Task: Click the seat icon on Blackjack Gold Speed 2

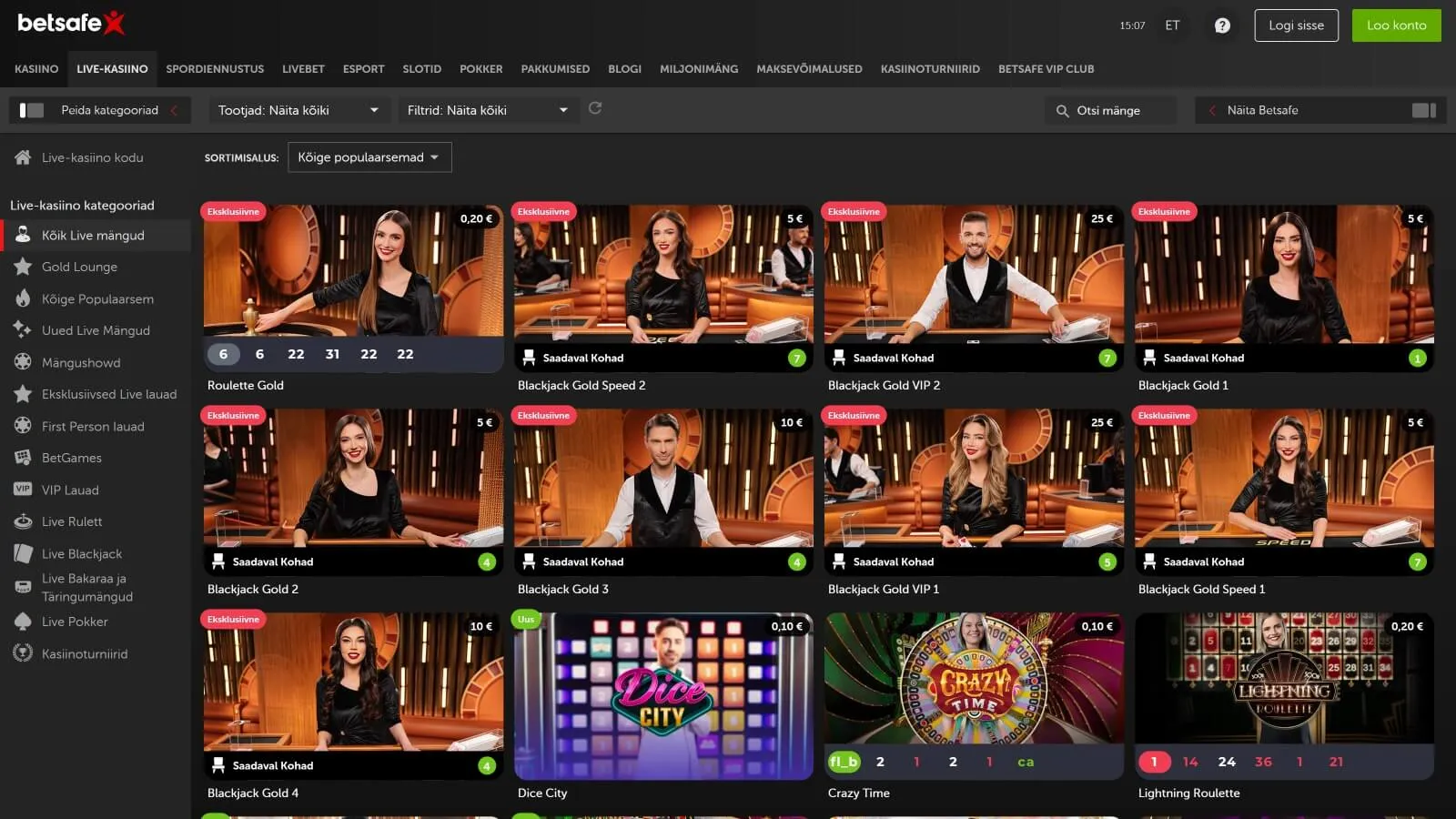Action: [529, 358]
